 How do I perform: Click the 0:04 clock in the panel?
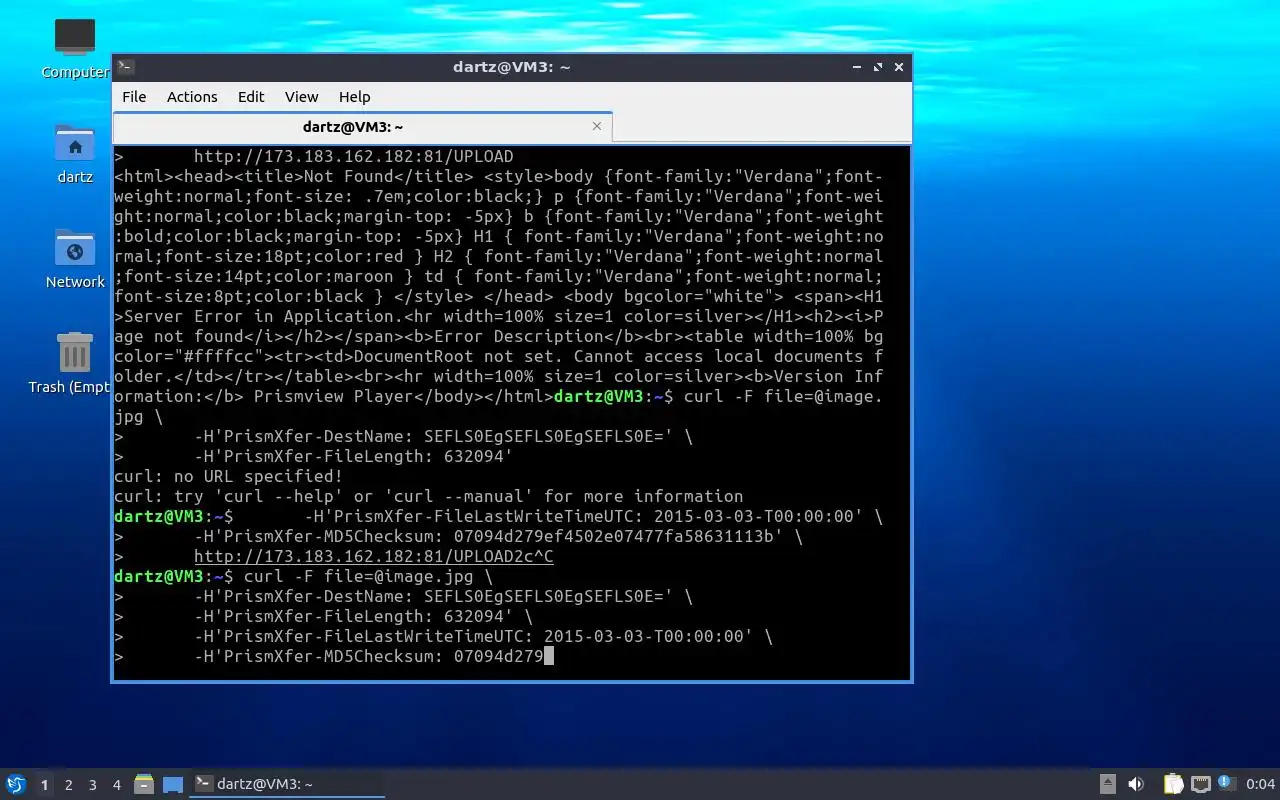[x=1261, y=784]
